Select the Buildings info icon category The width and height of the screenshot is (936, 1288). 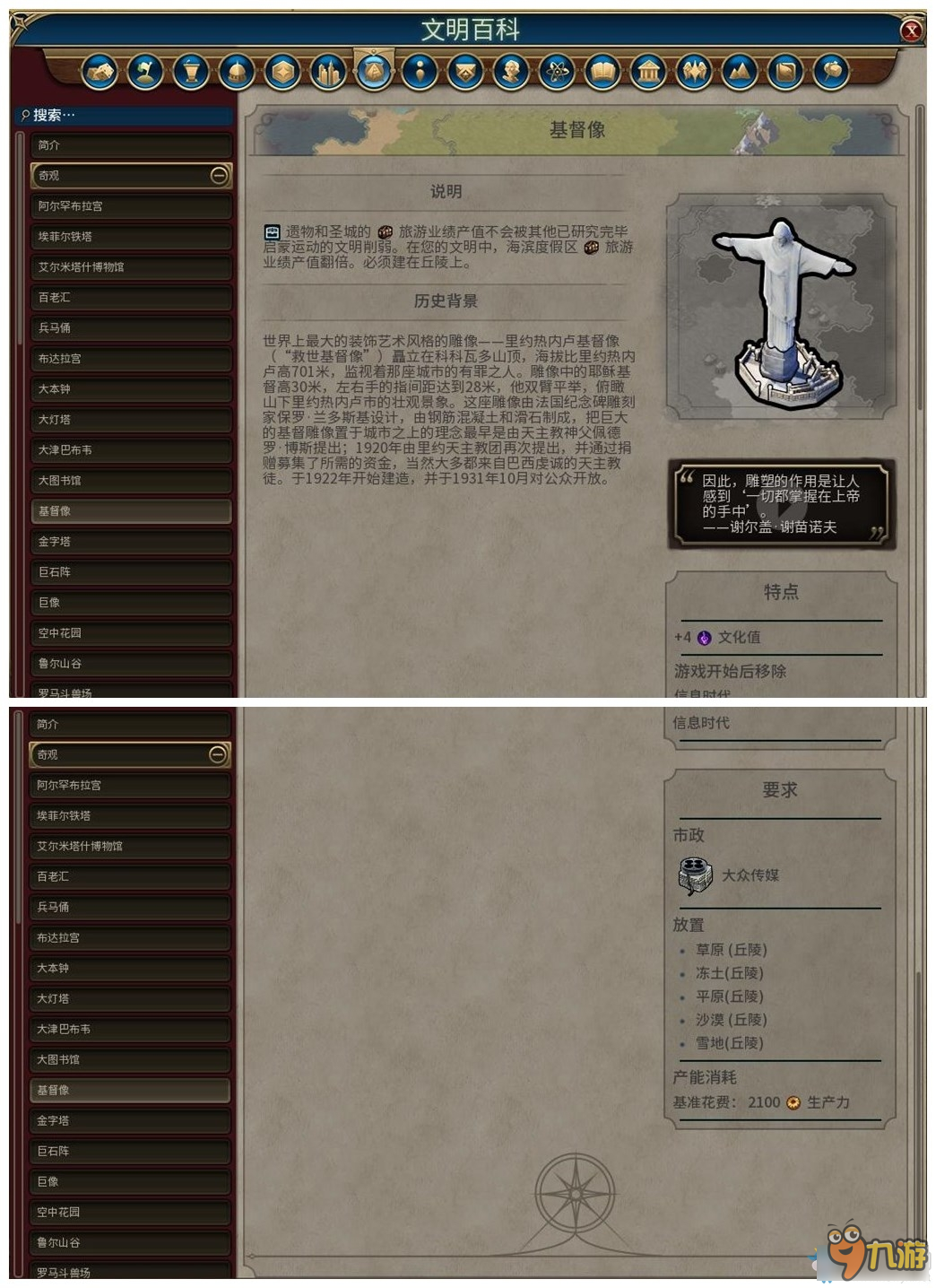(x=420, y=71)
